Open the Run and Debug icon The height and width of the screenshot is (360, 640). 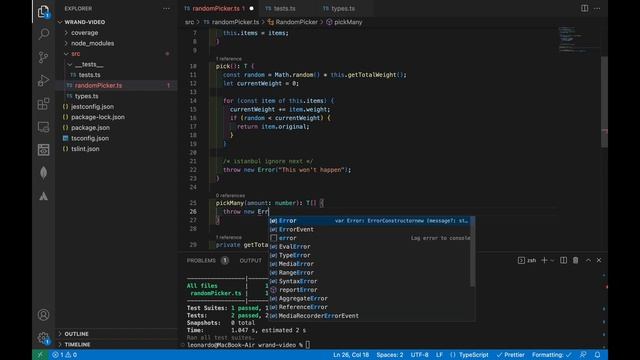[x=43, y=80]
